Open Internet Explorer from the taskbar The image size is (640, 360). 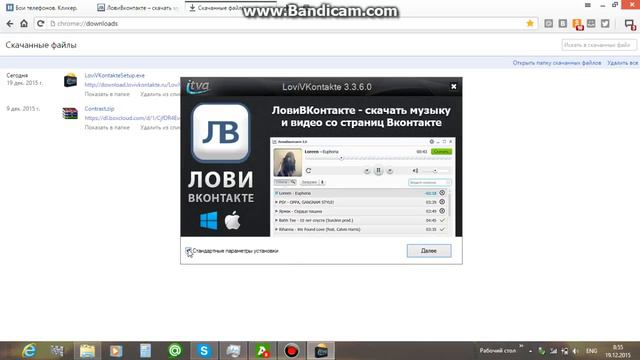tap(29, 351)
